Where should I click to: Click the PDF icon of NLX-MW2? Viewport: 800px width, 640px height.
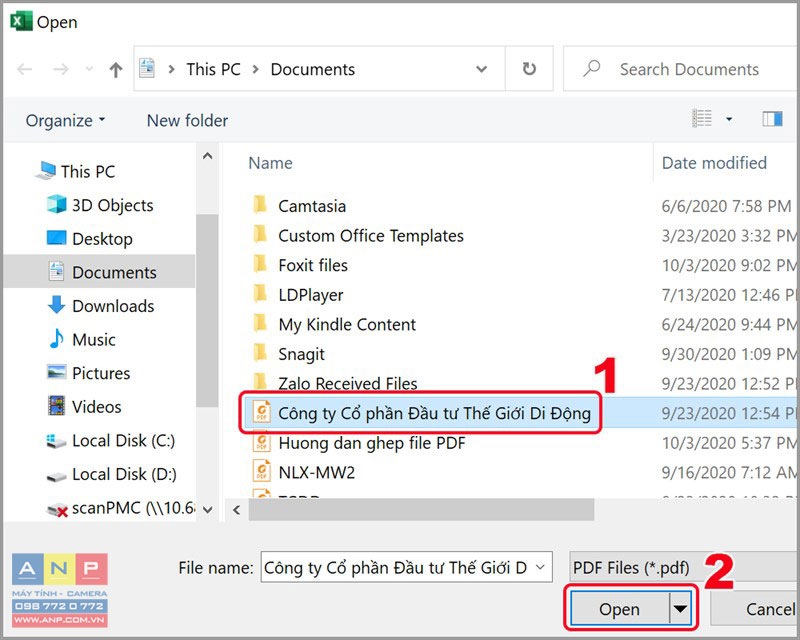(262, 471)
